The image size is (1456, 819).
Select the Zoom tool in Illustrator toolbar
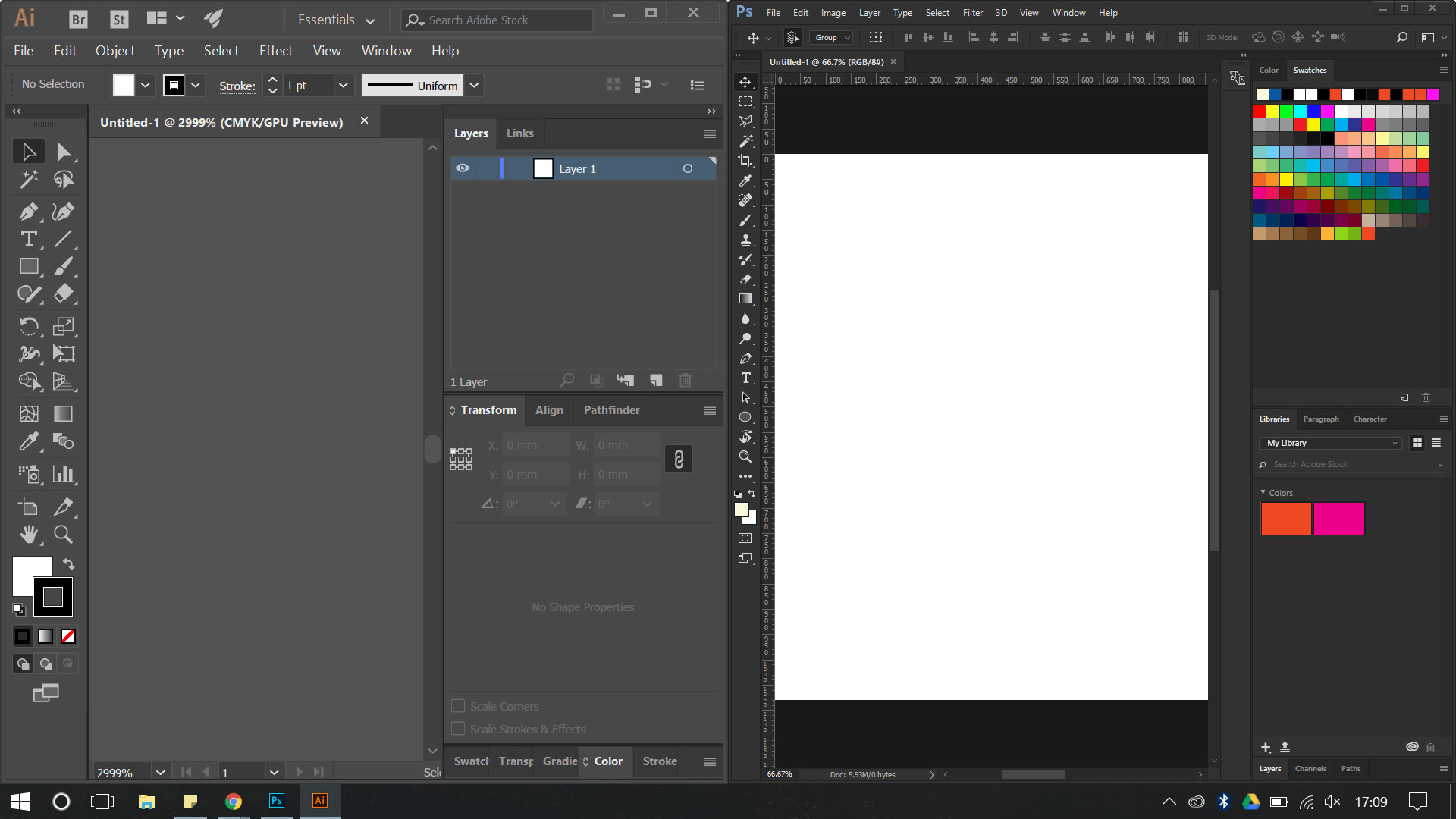pyautogui.click(x=64, y=534)
